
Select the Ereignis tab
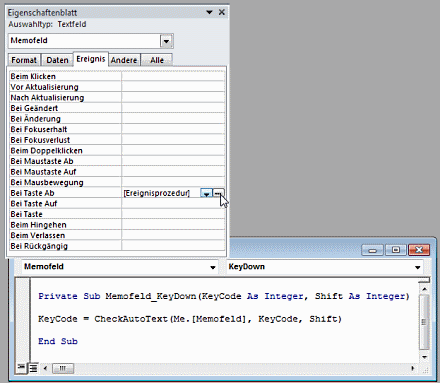tap(91, 59)
